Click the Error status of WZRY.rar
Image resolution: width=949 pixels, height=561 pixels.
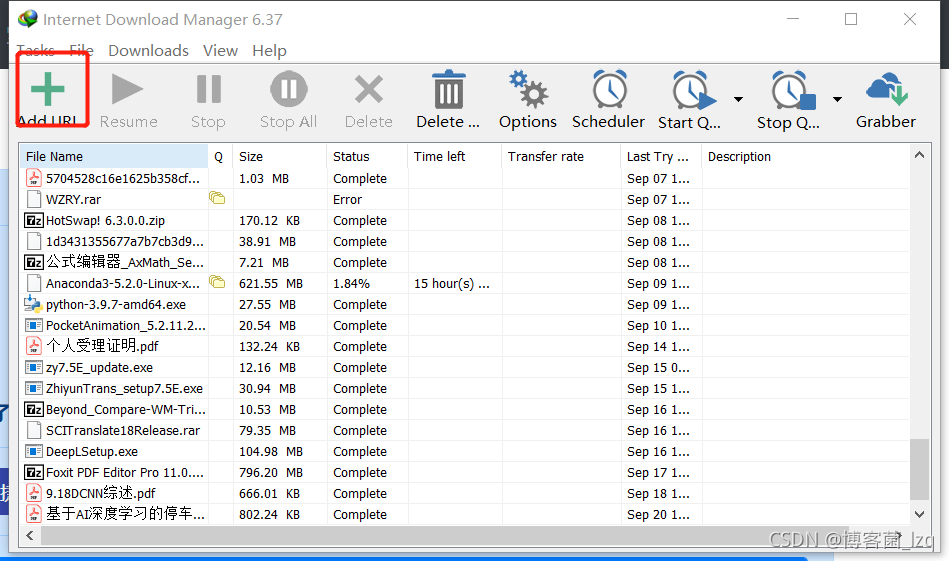pos(347,199)
